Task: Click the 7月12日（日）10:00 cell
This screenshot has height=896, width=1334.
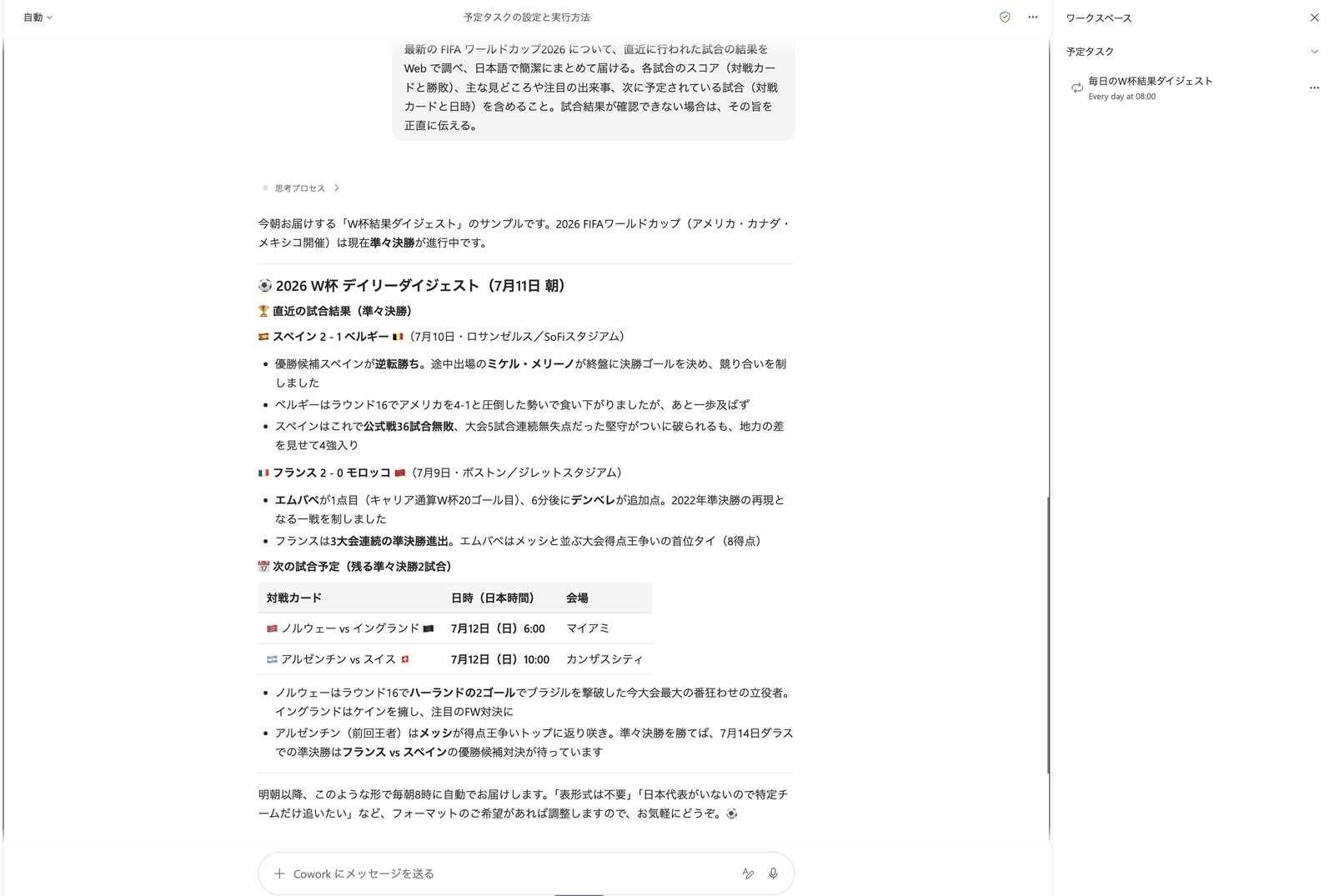Action: (500, 659)
